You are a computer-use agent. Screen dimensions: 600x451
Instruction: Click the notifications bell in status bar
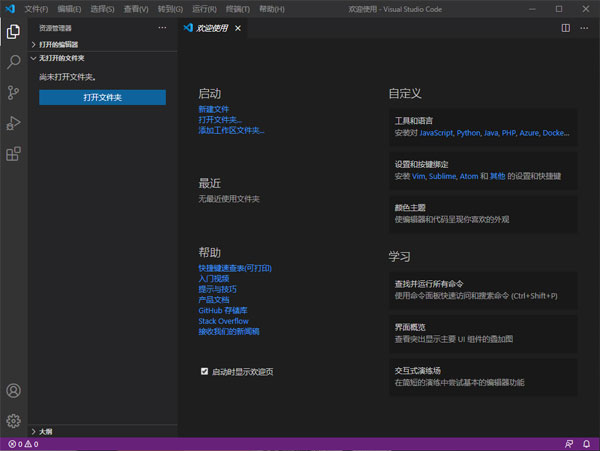tap(588, 444)
